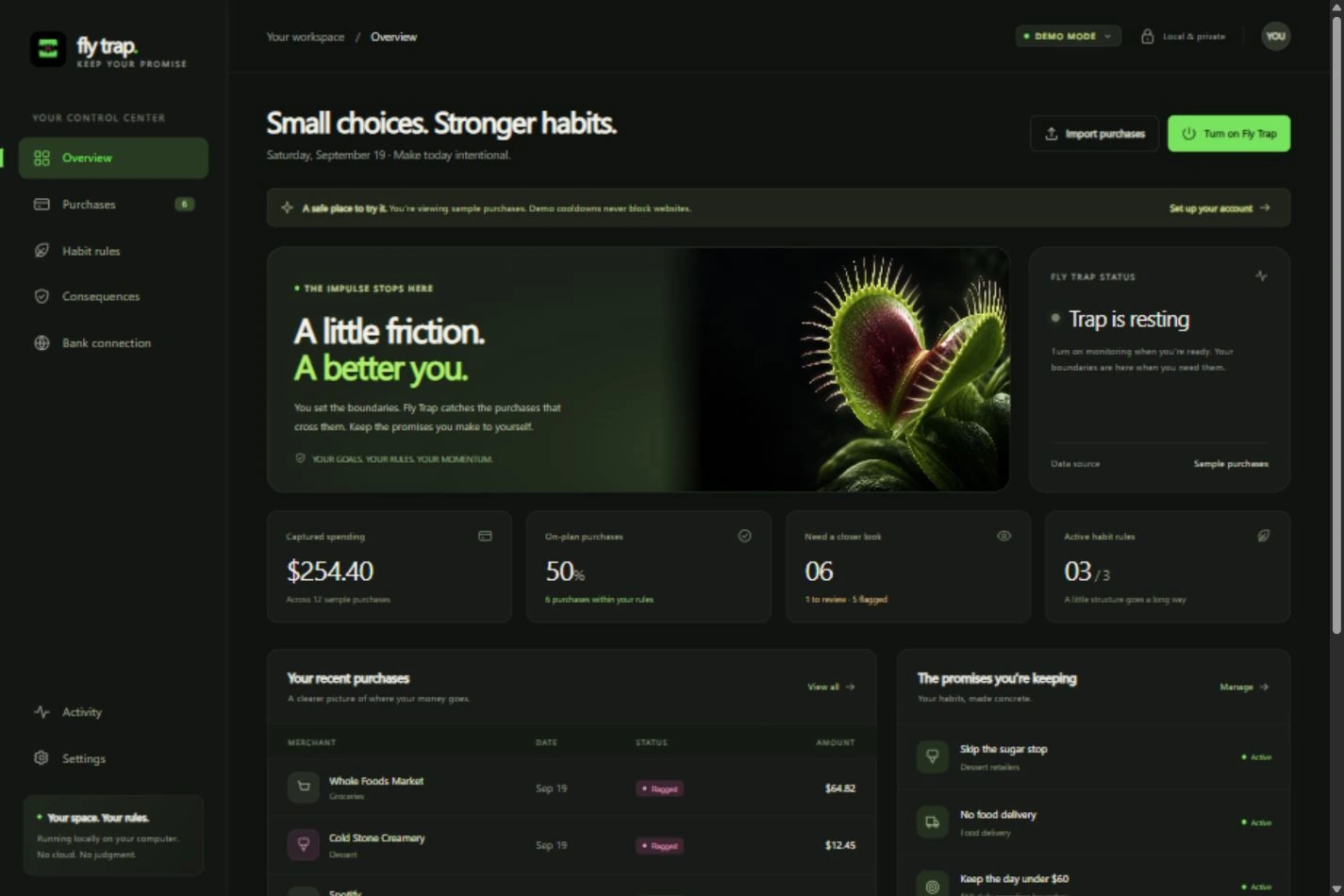This screenshot has width=1344, height=896.
Task: Click the Local & private lock icon
Action: click(1147, 36)
